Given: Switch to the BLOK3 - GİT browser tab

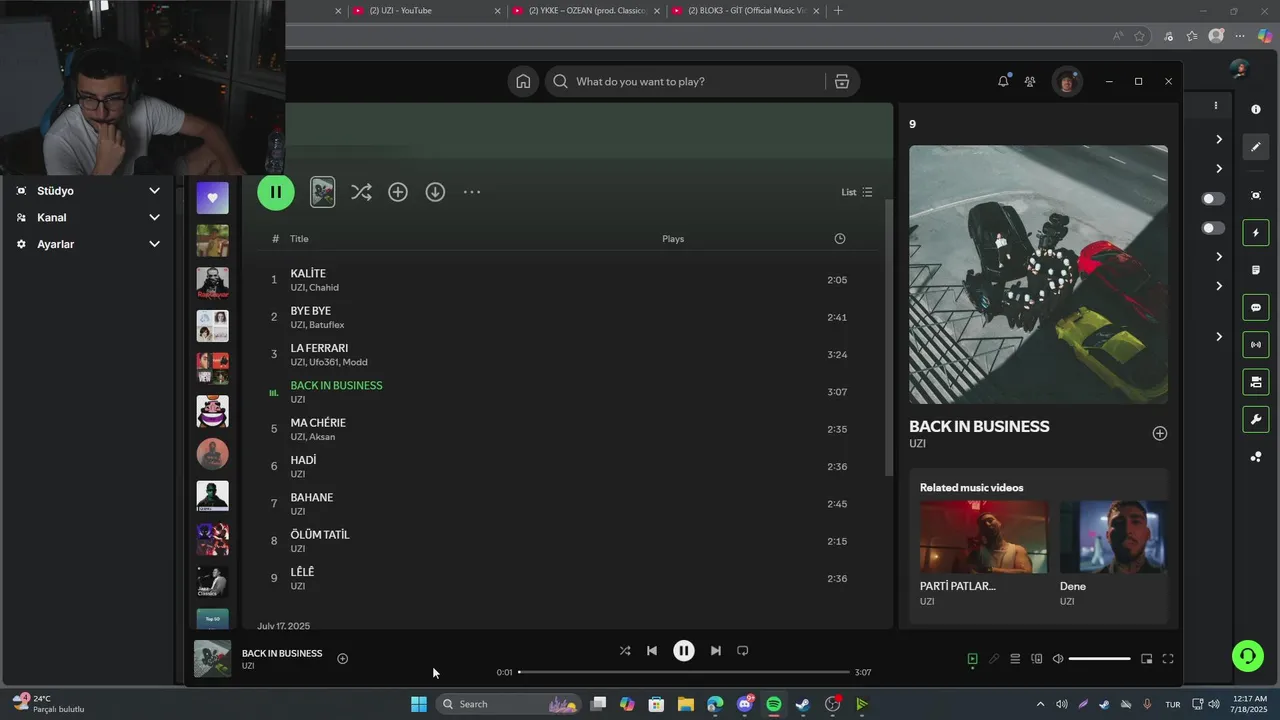Looking at the screenshot, I should point(746,11).
